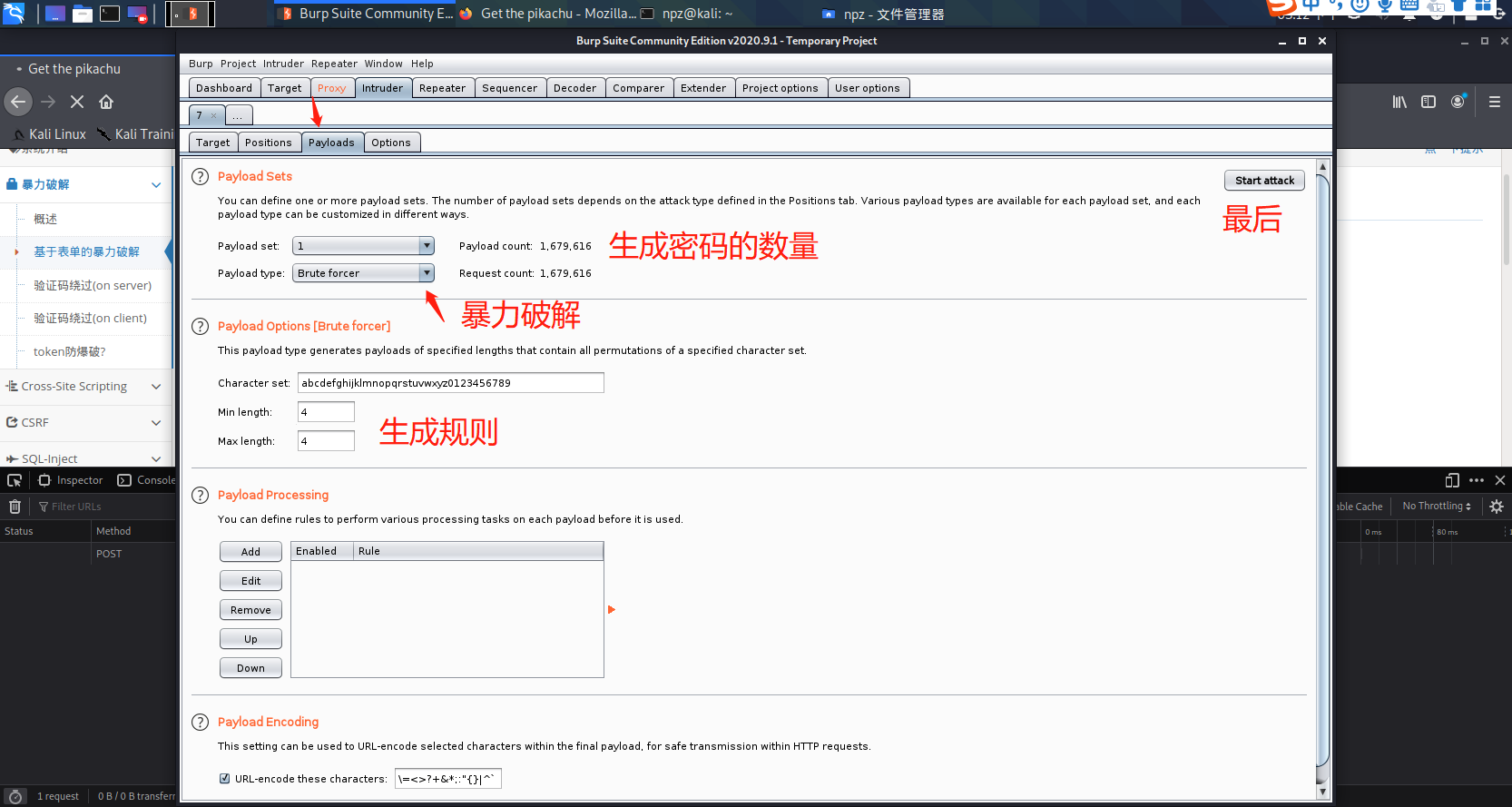
Task: Open Firefox account icon
Action: (x=1458, y=102)
